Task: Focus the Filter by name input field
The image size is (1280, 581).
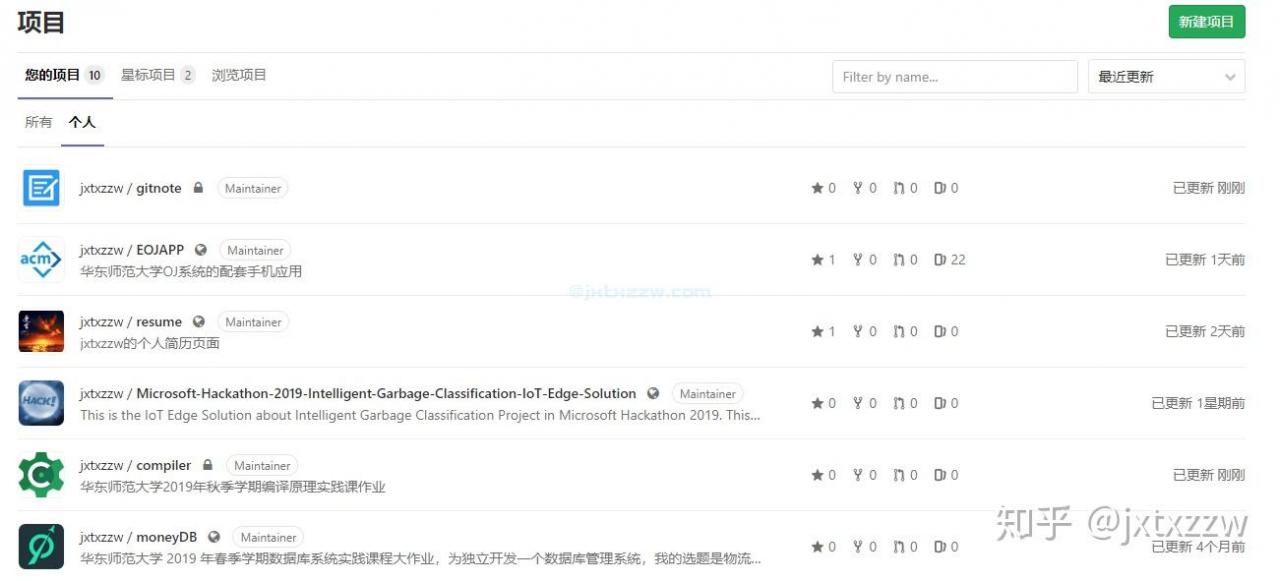Action: pyautogui.click(x=954, y=77)
